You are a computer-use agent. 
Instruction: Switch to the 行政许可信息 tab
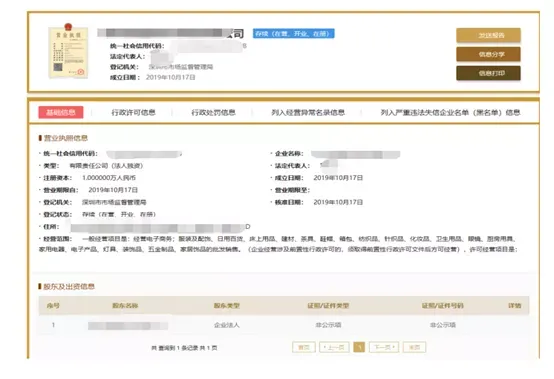coord(134,112)
